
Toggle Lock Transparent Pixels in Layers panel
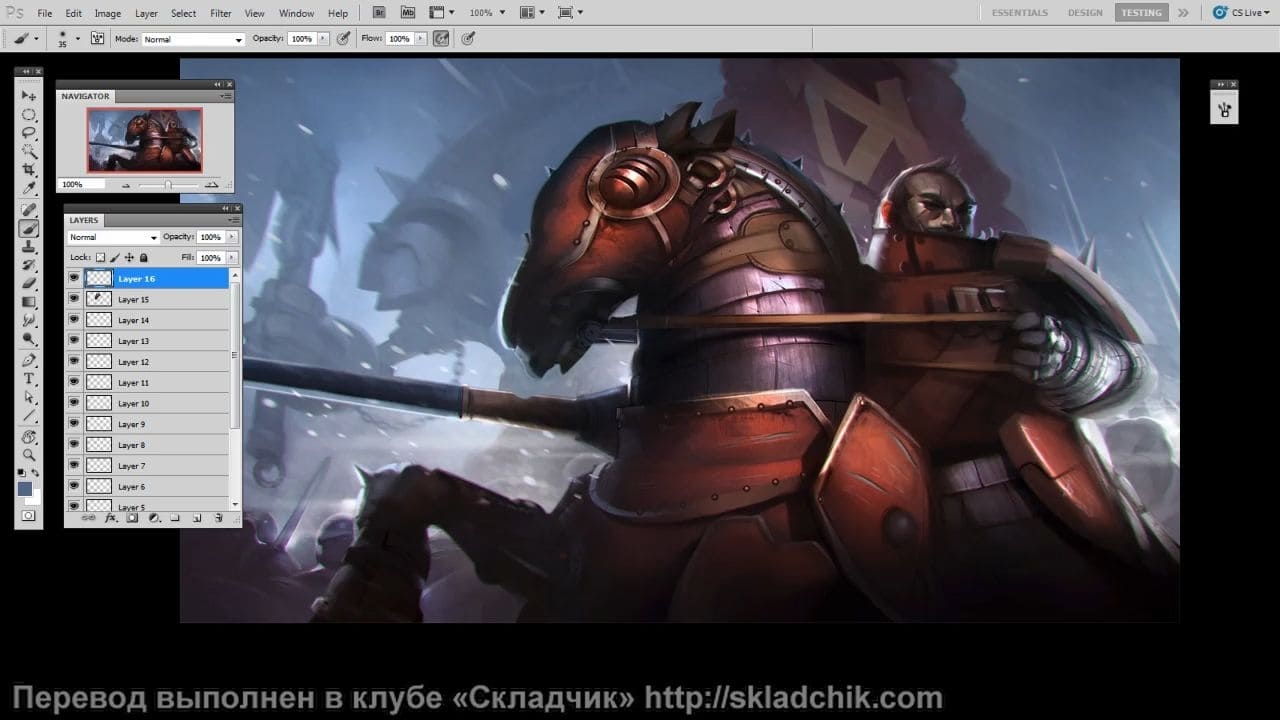coord(100,257)
